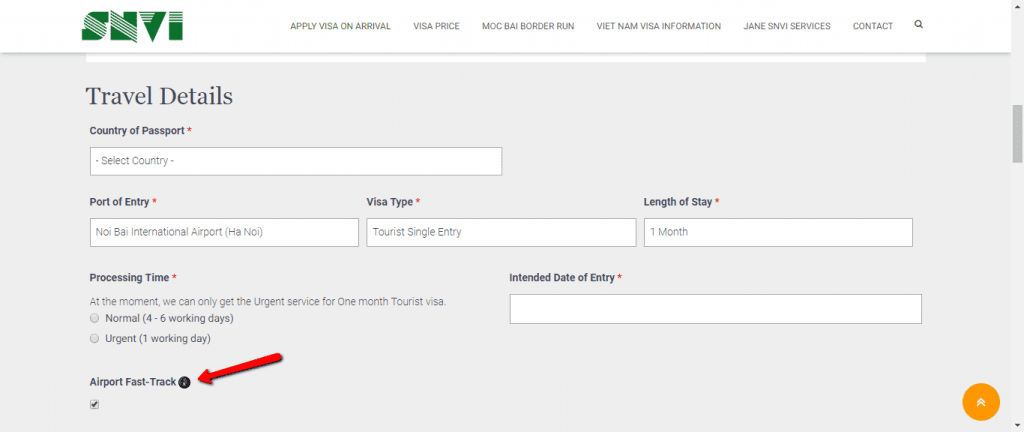Image resolution: width=1024 pixels, height=432 pixels.
Task: Click the Intended Date of Entry field
Action: (x=716, y=309)
